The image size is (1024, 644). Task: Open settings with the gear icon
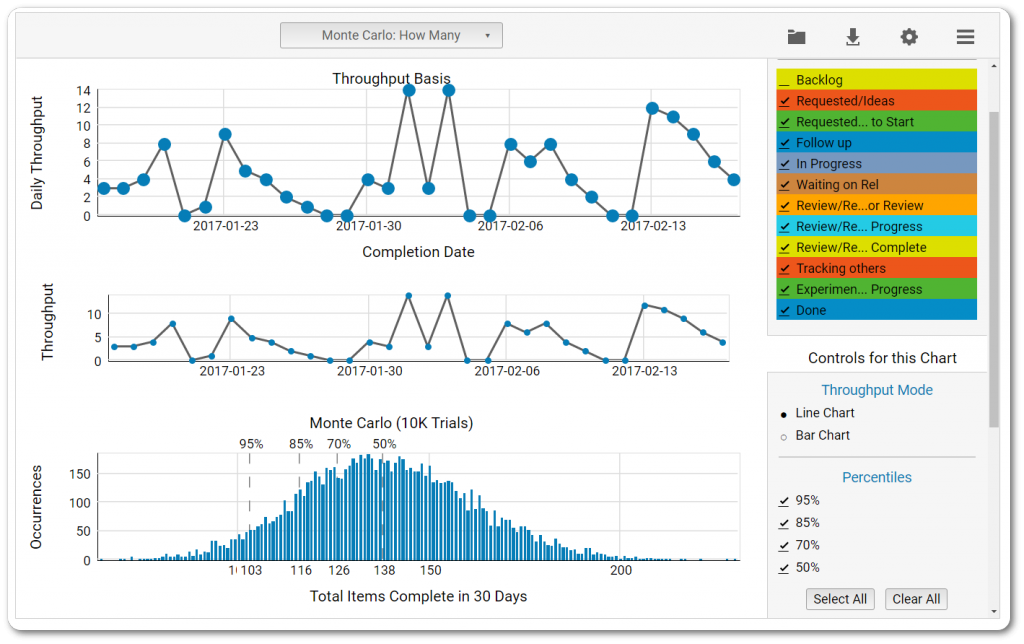tap(908, 37)
